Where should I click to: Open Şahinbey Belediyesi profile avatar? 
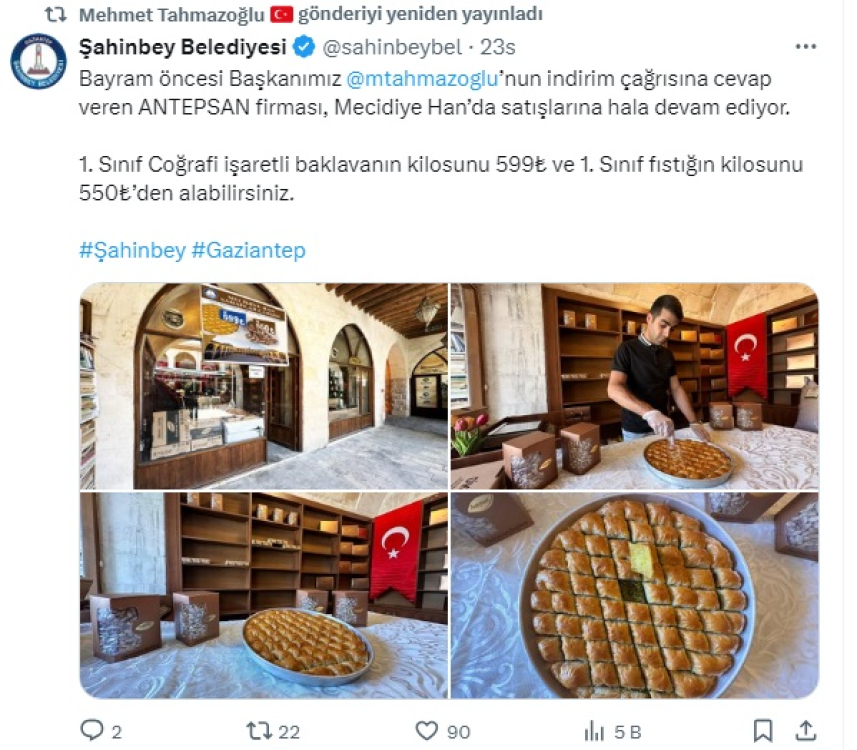[38, 61]
